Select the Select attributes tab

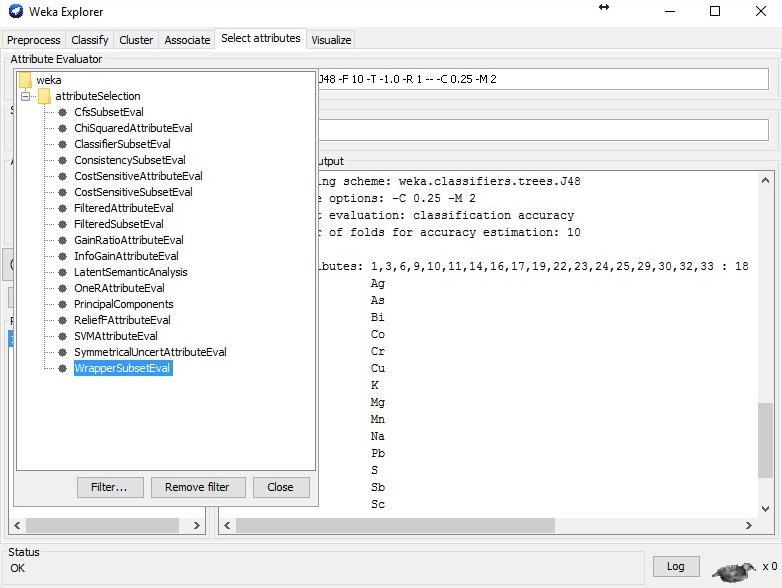coord(261,38)
